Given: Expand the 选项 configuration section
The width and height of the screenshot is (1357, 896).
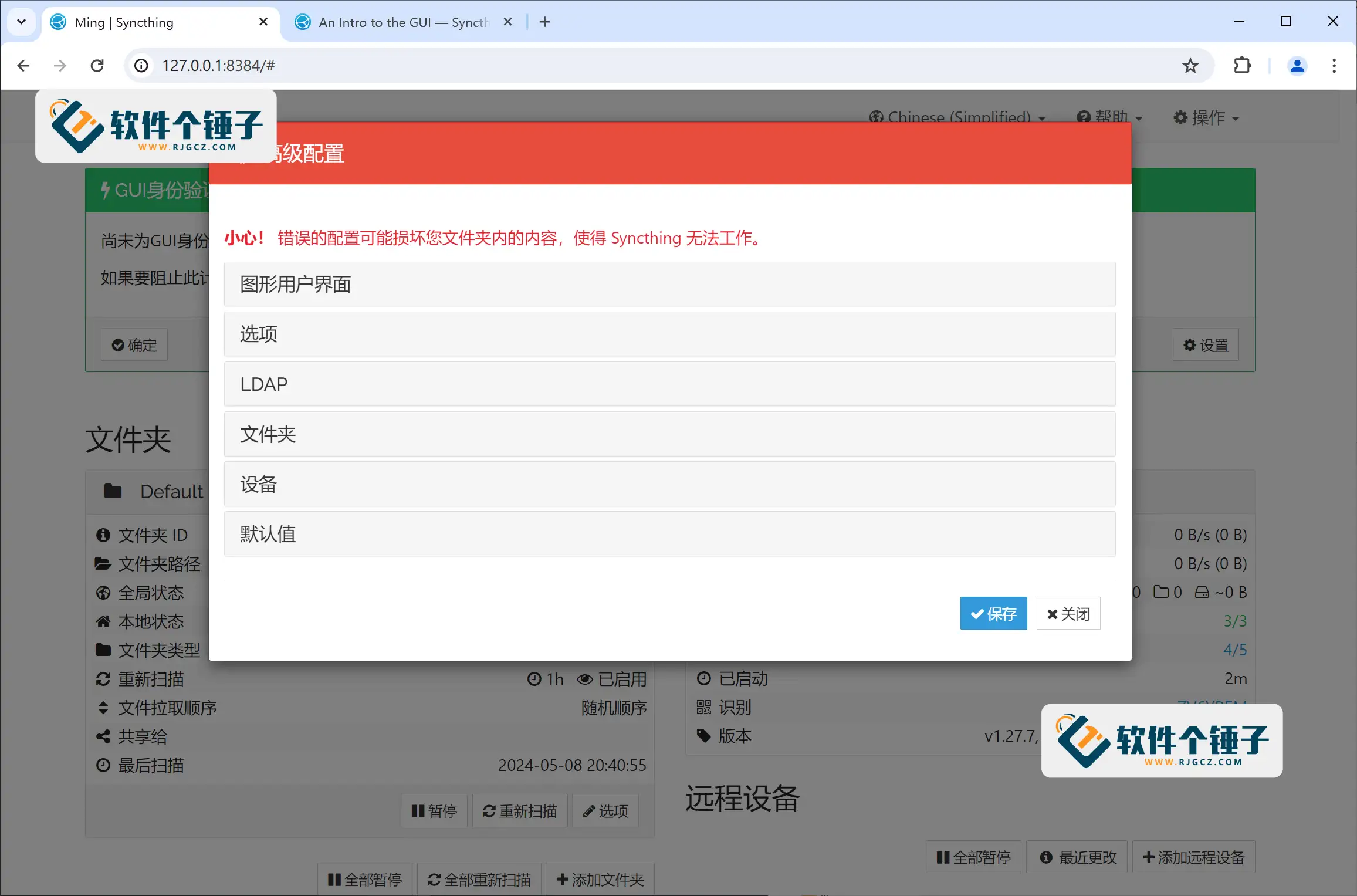Looking at the screenshot, I should click(x=669, y=334).
